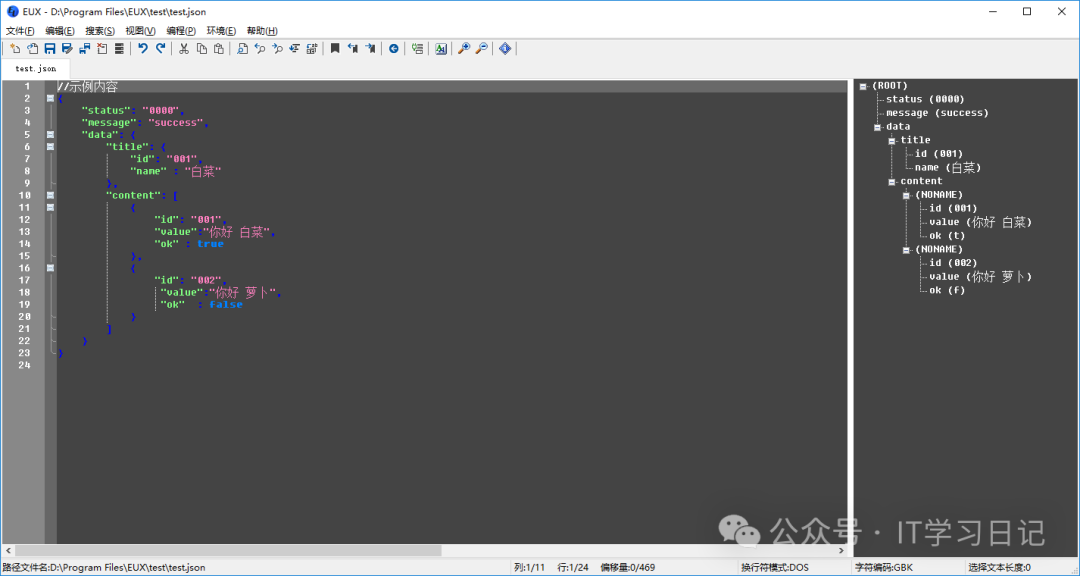Collapse the content node in tree

(892, 182)
